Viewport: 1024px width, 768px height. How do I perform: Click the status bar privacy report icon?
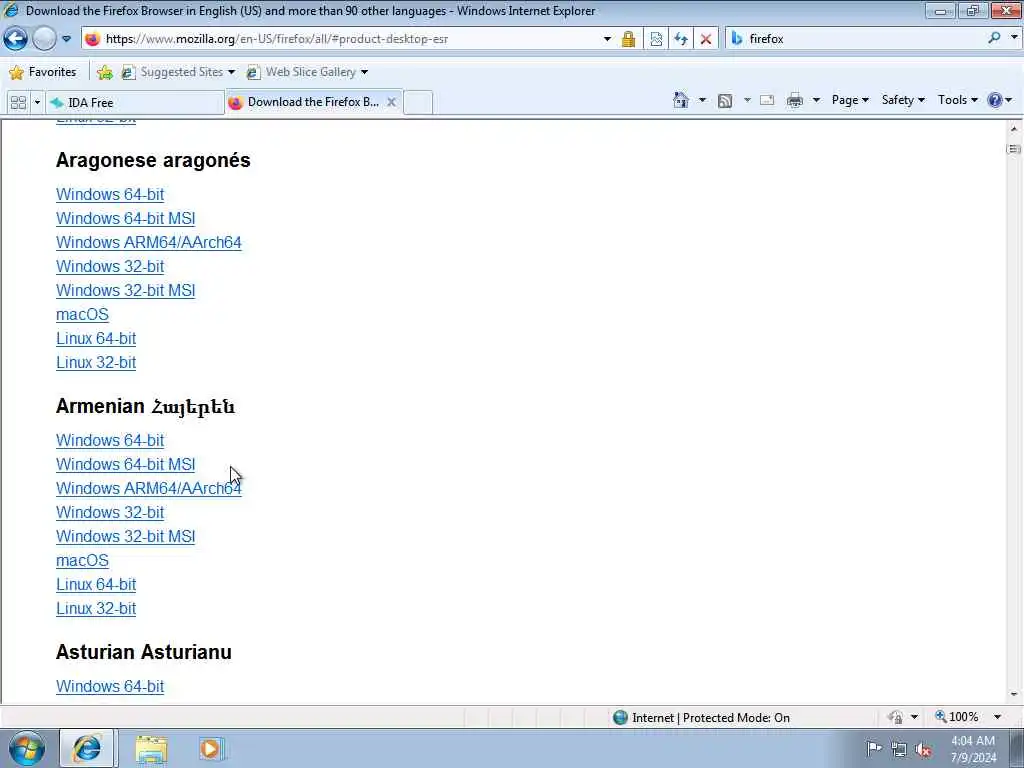pyautogui.click(x=895, y=718)
